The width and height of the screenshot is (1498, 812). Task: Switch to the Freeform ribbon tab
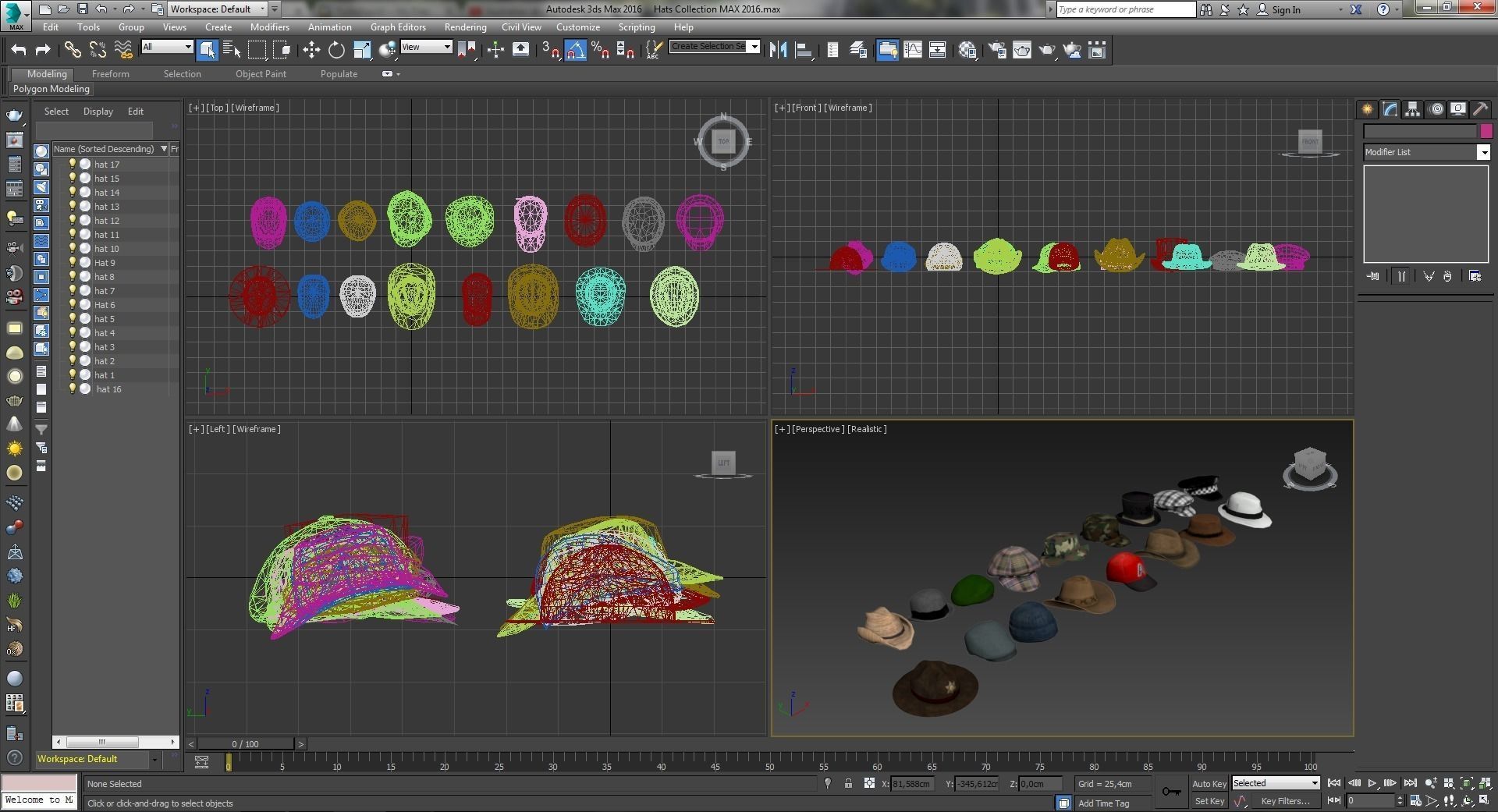point(111,74)
